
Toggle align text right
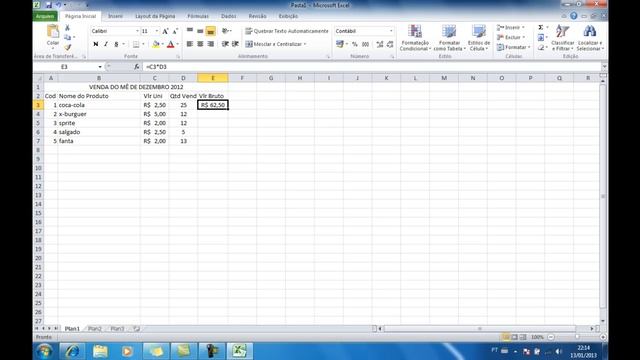click(x=211, y=44)
